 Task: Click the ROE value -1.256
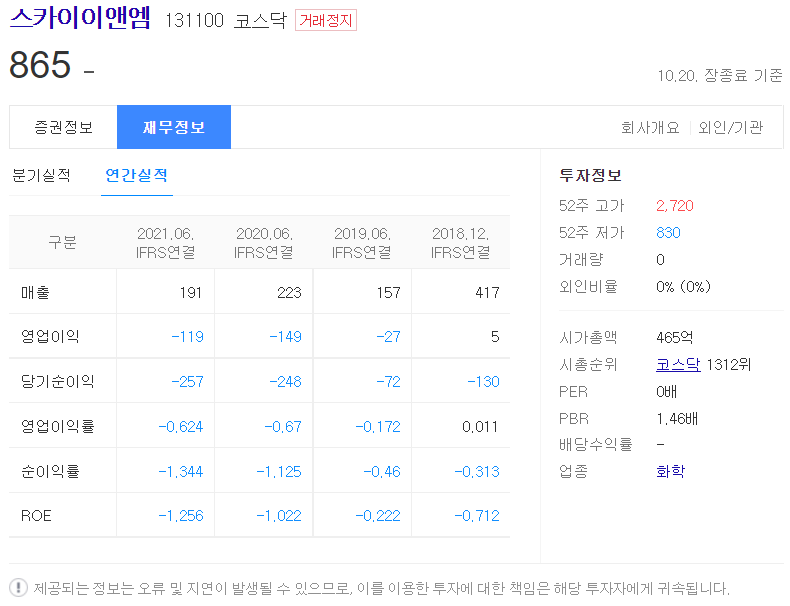[x=181, y=516]
